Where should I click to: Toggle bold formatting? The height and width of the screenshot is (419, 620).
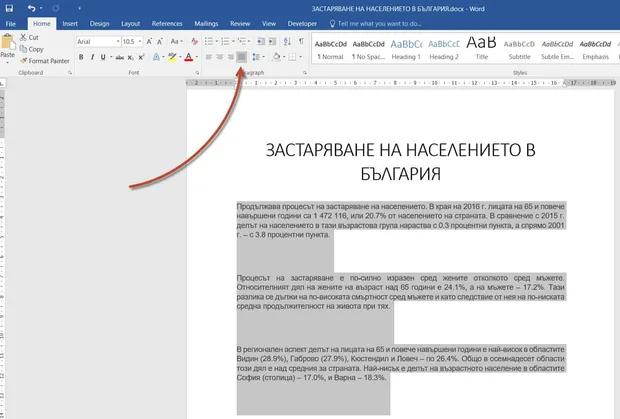pyautogui.click(x=81, y=57)
